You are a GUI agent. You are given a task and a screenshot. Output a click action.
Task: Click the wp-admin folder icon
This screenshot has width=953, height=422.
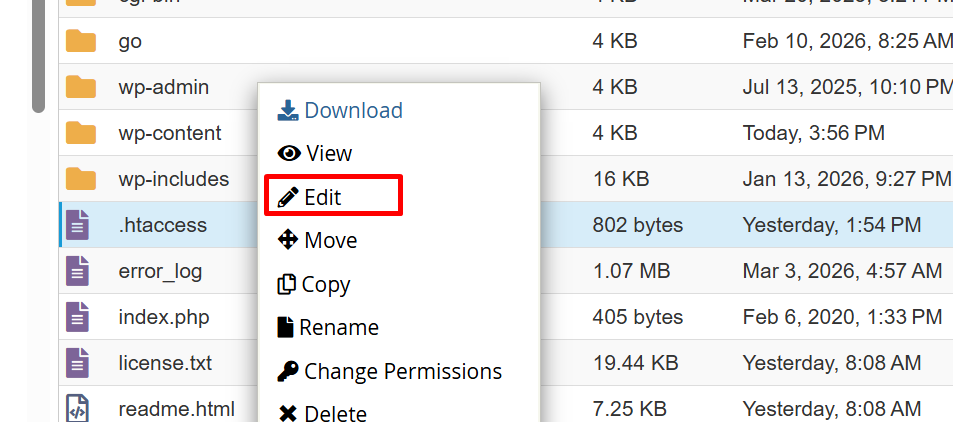80,87
